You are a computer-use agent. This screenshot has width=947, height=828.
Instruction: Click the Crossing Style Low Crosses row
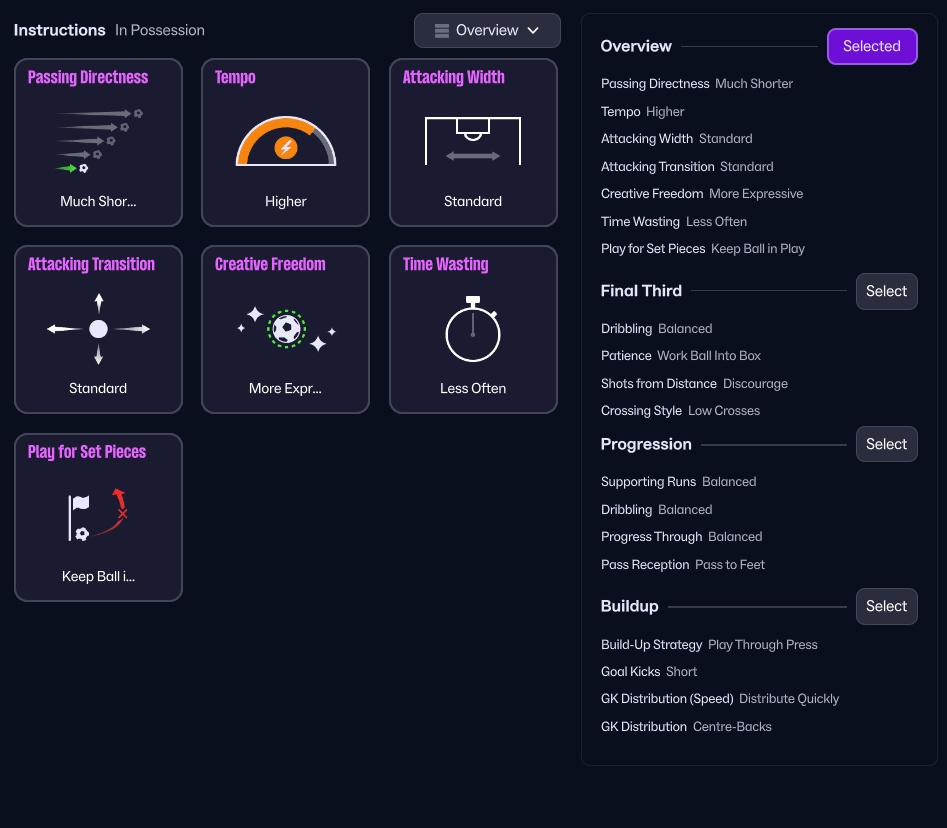point(680,411)
